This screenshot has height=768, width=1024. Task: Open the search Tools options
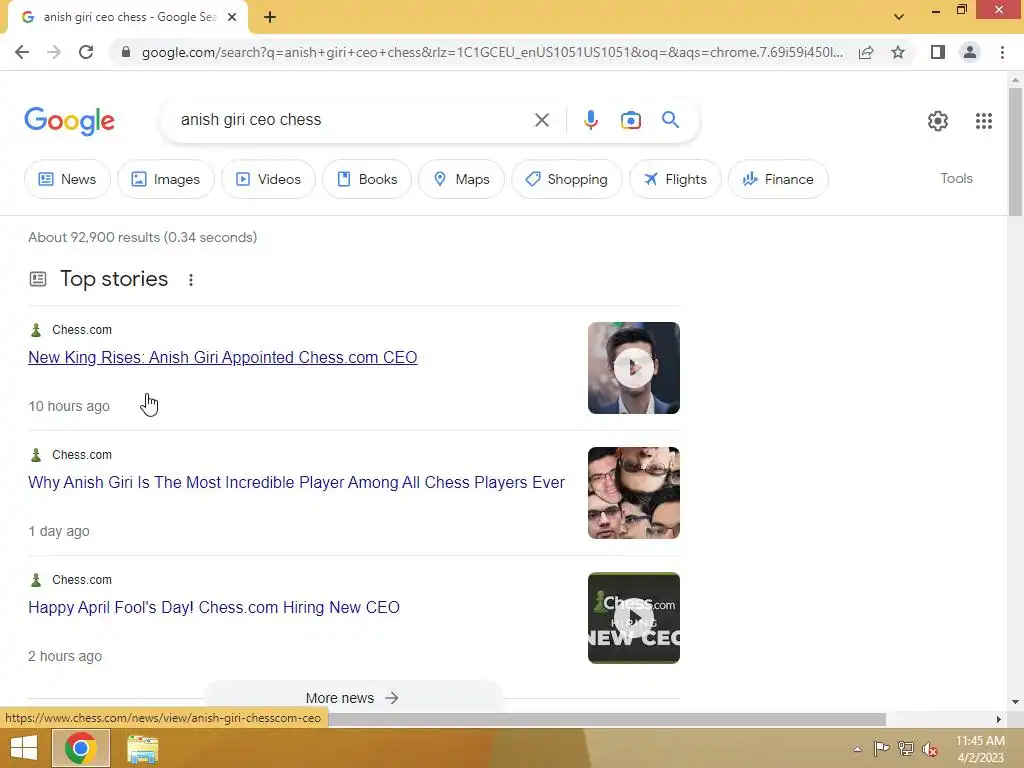click(956, 178)
